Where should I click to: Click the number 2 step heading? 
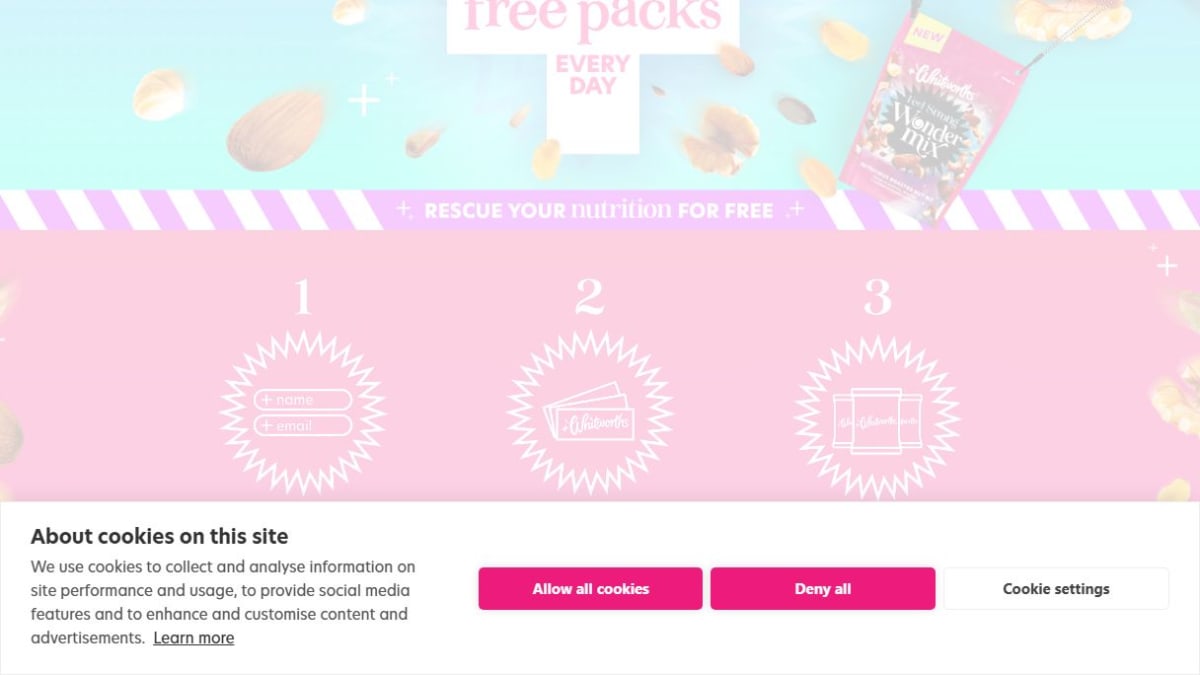[589, 297]
